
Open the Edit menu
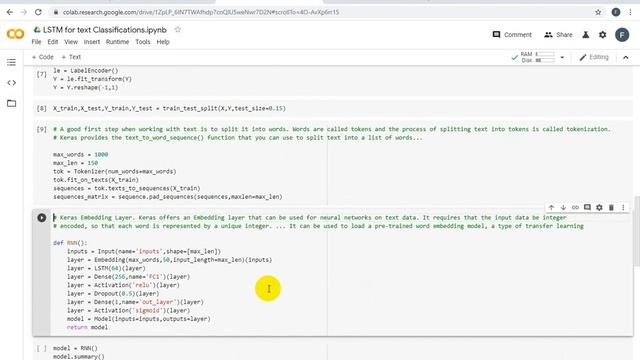(x=53, y=42)
